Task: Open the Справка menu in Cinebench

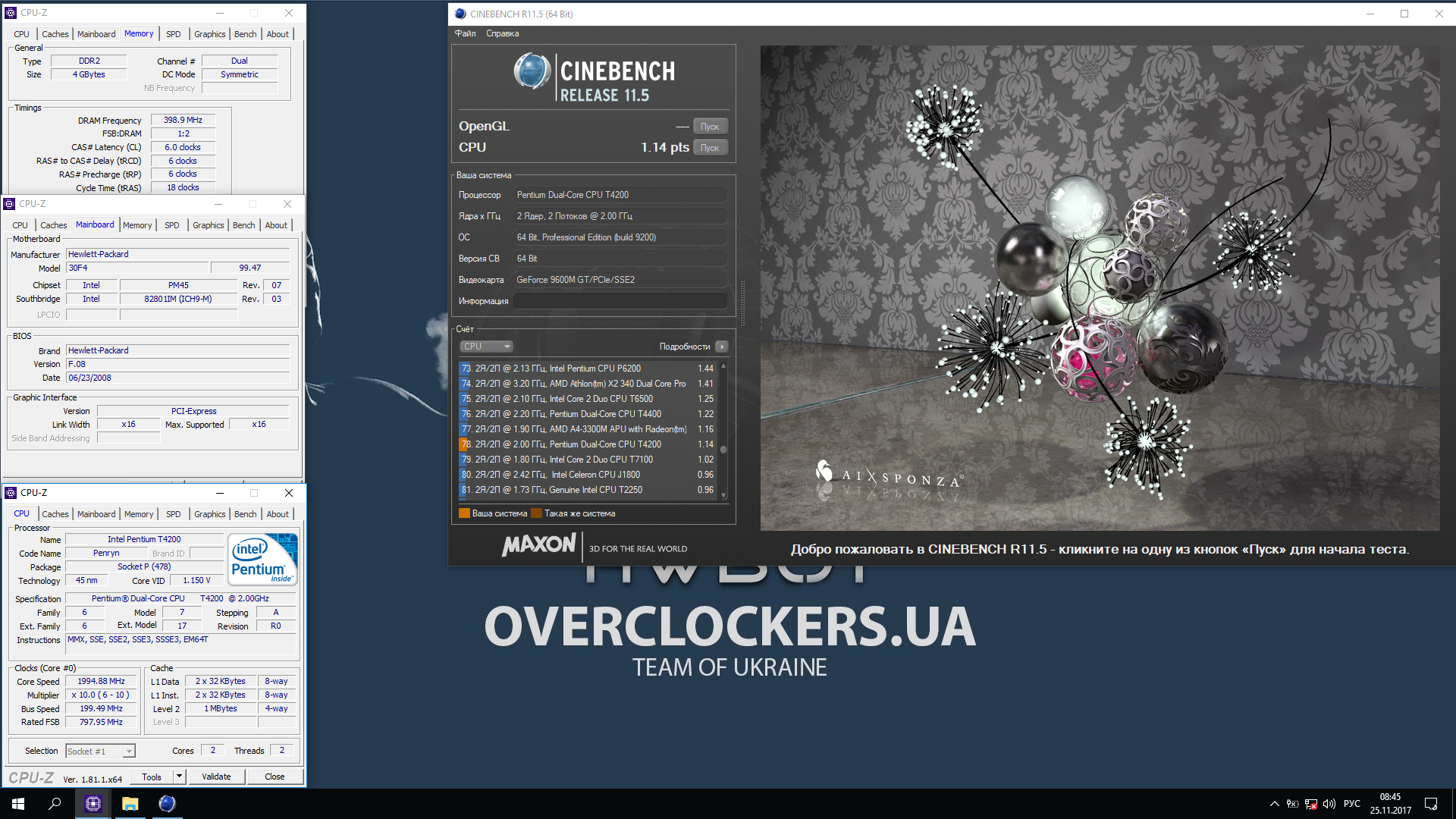Action: pos(502,33)
